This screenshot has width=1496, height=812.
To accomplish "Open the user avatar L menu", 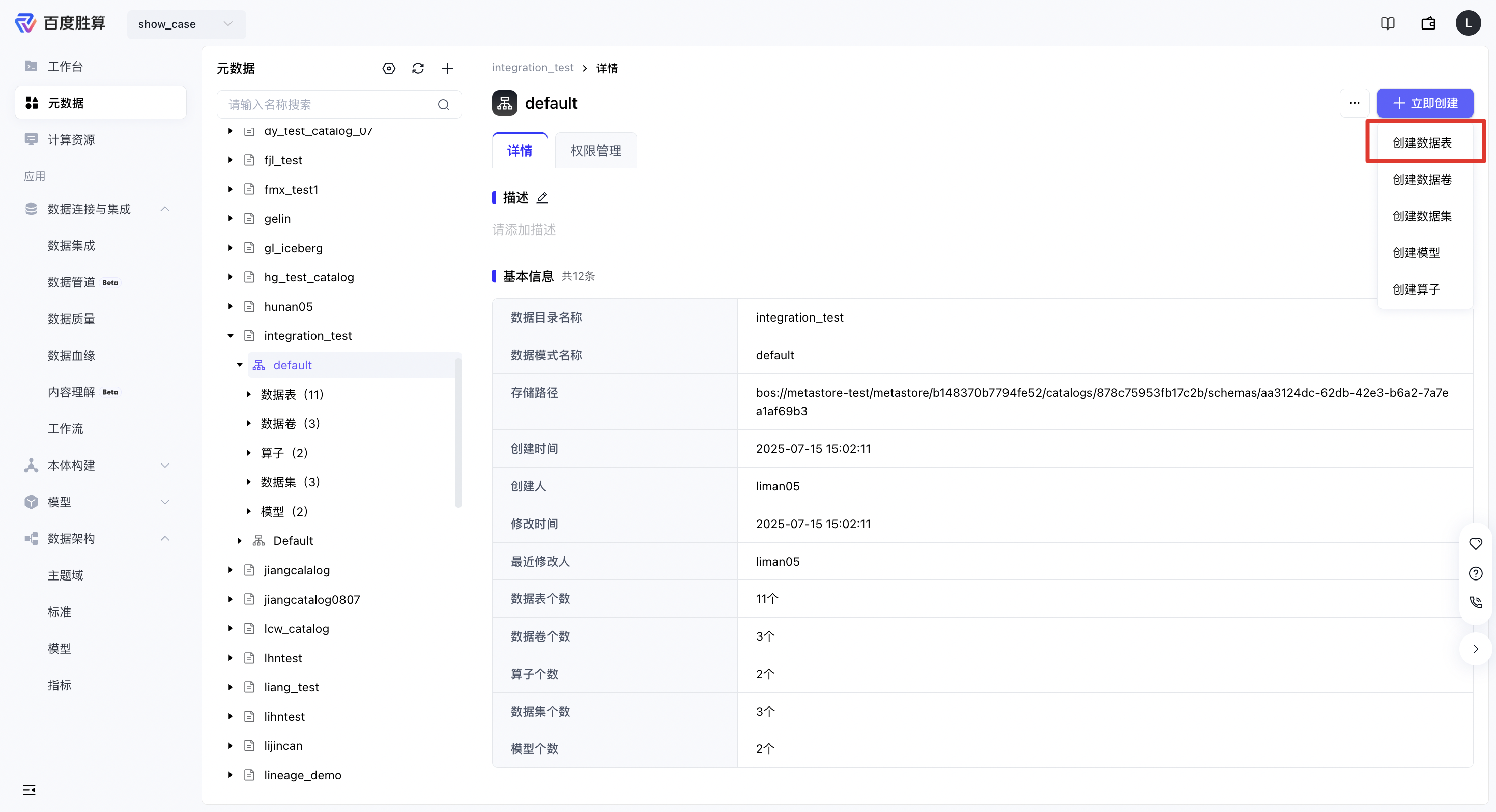I will point(1468,23).
